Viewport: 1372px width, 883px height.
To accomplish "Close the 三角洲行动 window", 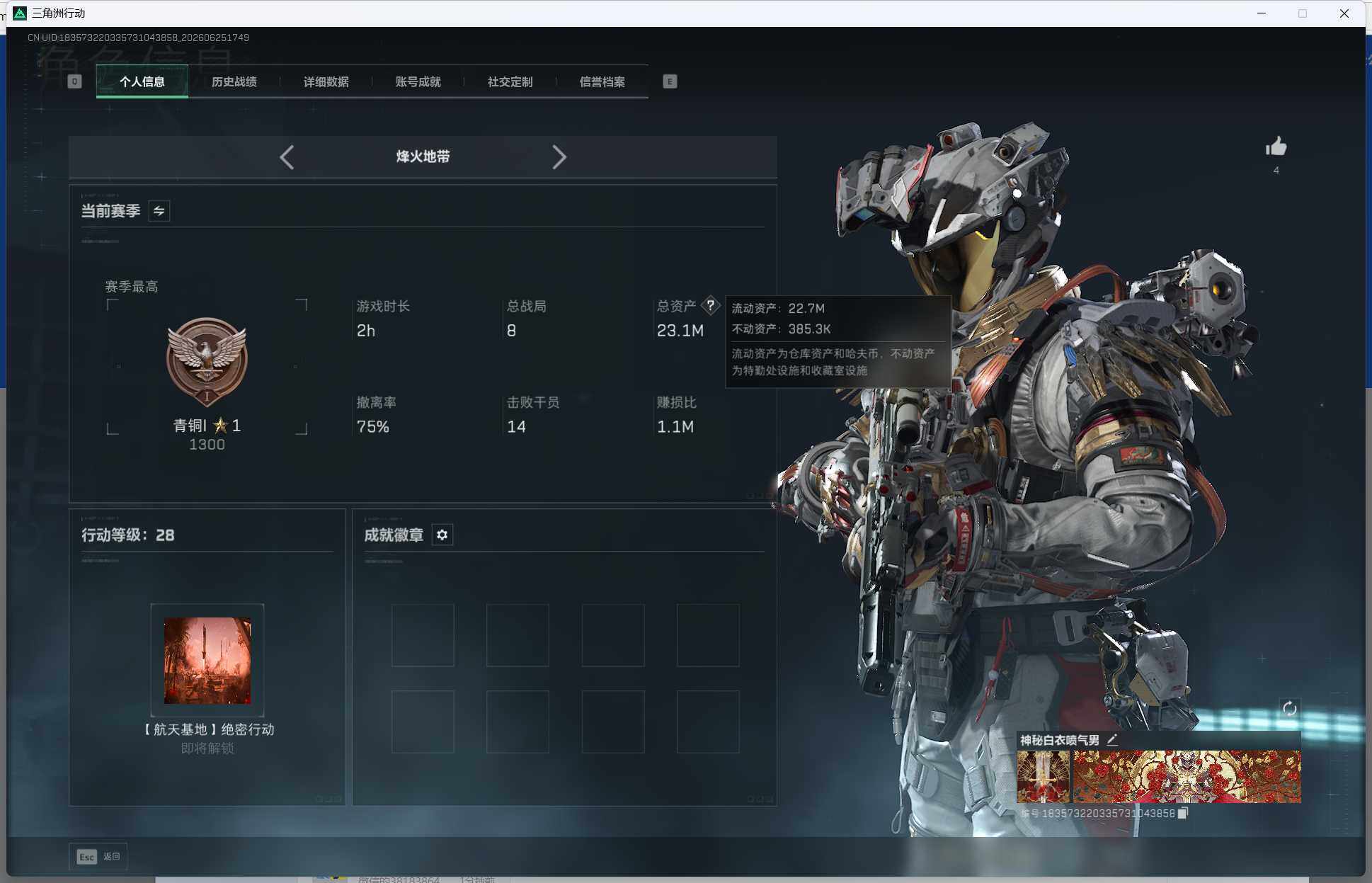I will tap(1344, 13).
